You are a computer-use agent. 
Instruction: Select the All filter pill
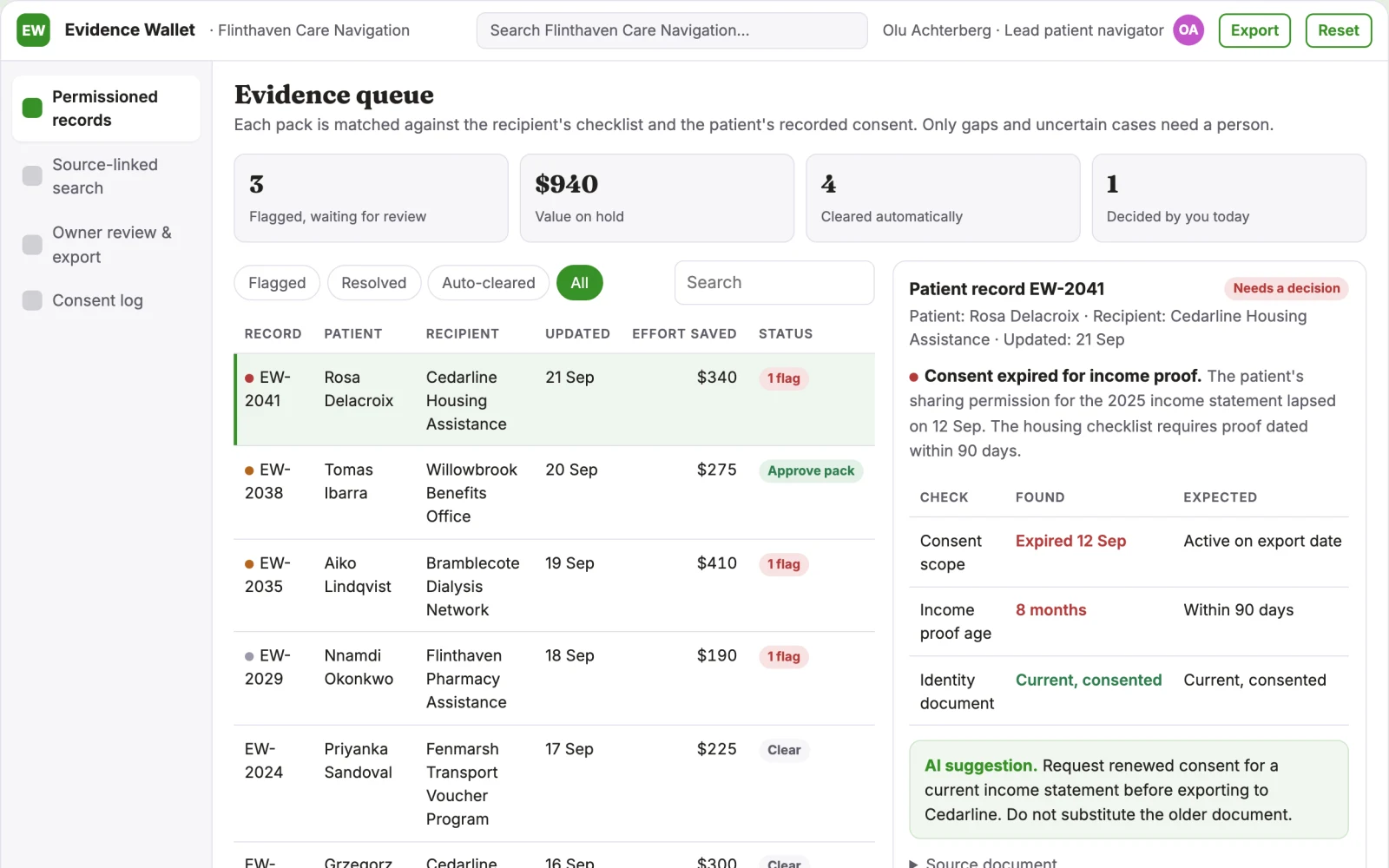(580, 283)
